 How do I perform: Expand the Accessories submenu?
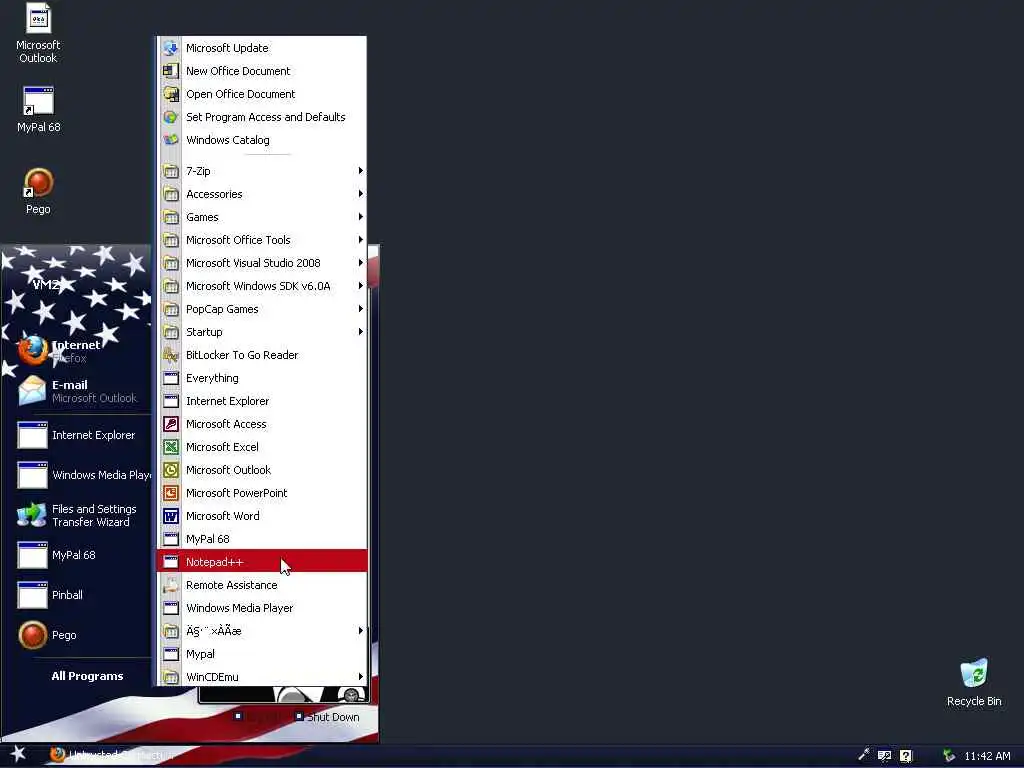coord(261,194)
